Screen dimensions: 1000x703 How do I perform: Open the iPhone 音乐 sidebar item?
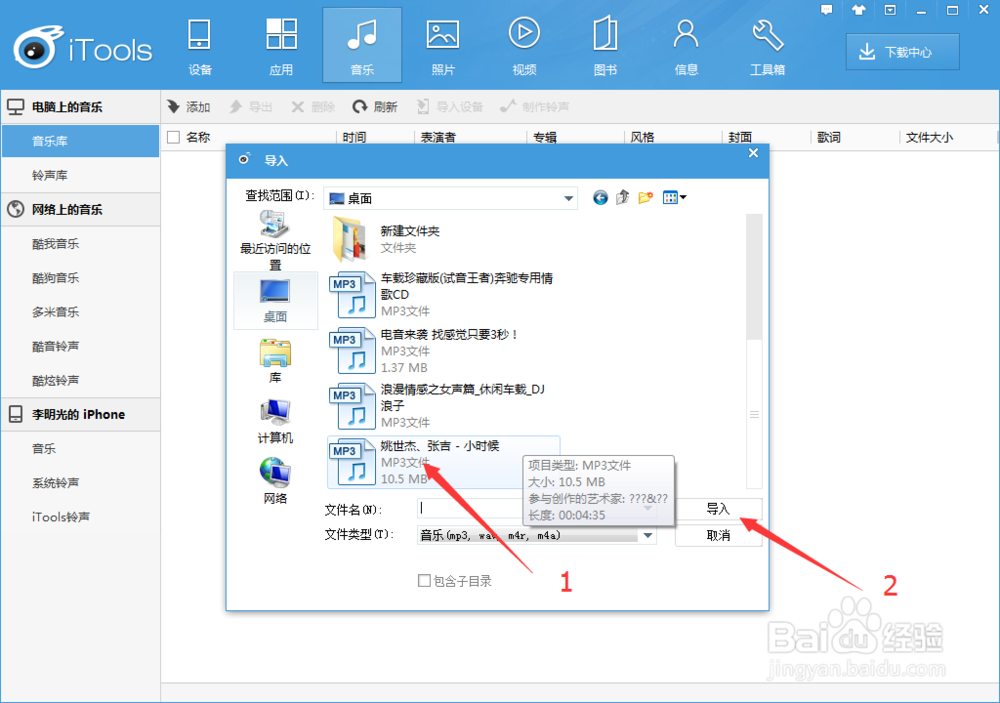[80, 448]
